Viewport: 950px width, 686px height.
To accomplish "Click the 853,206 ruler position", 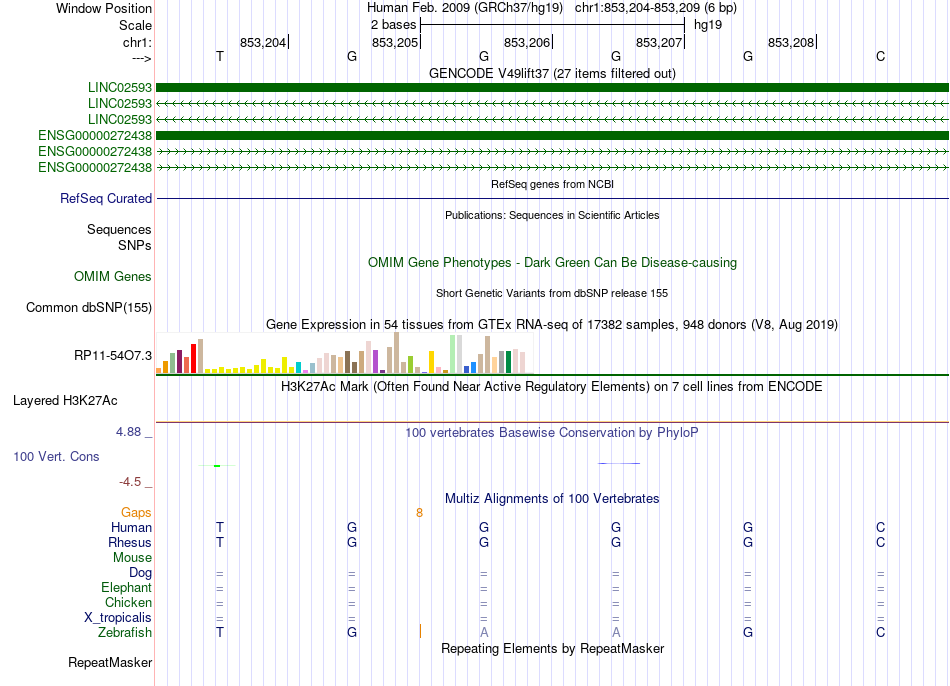I will tap(527, 42).
